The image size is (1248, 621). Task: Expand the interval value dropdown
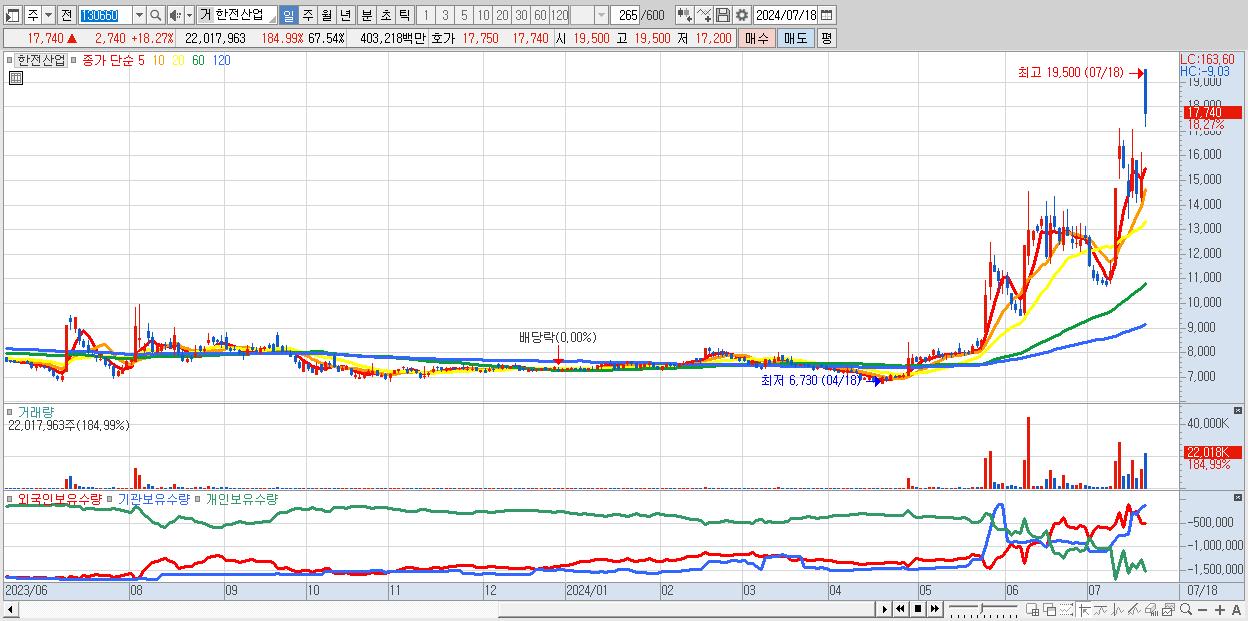[x=601, y=15]
